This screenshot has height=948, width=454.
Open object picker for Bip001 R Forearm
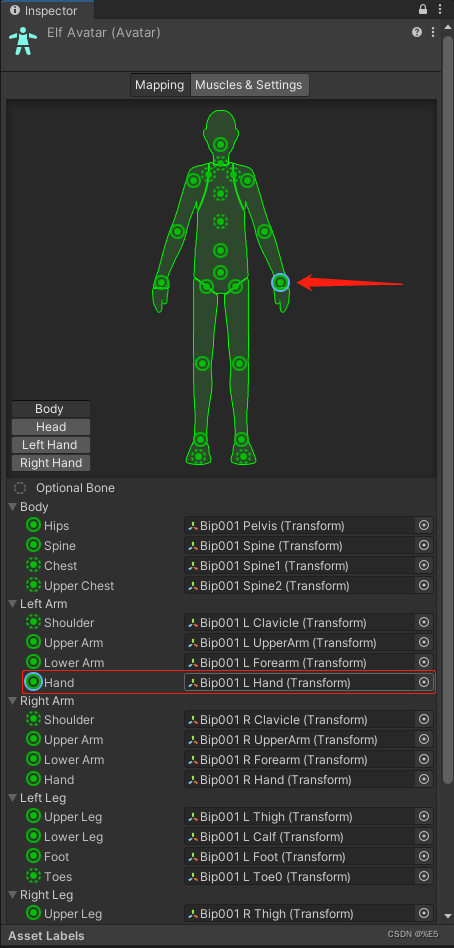tap(424, 759)
